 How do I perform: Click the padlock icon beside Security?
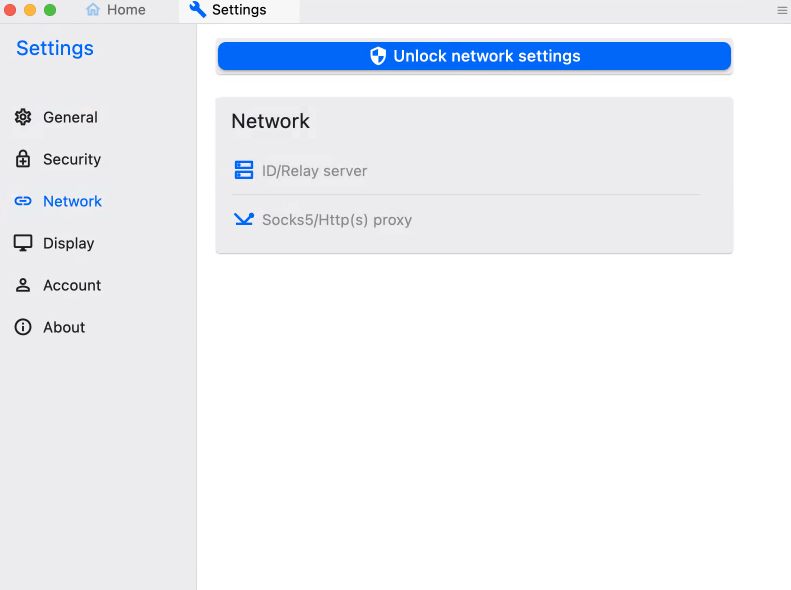pos(23,159)
